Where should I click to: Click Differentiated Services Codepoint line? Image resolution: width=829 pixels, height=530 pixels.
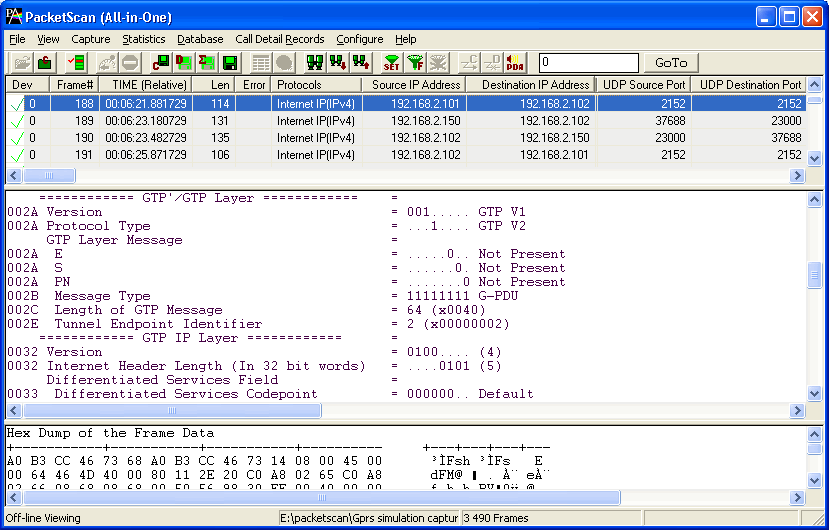(x=270, y=394)
